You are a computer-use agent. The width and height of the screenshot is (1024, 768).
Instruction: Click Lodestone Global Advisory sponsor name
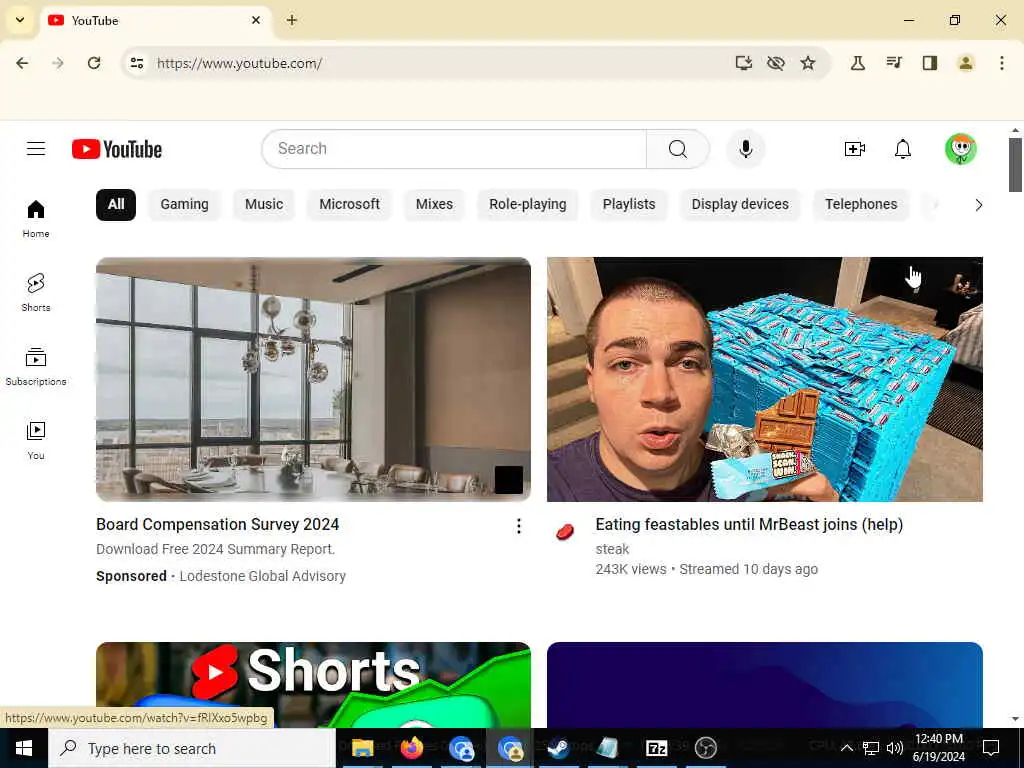coord(263,576)
